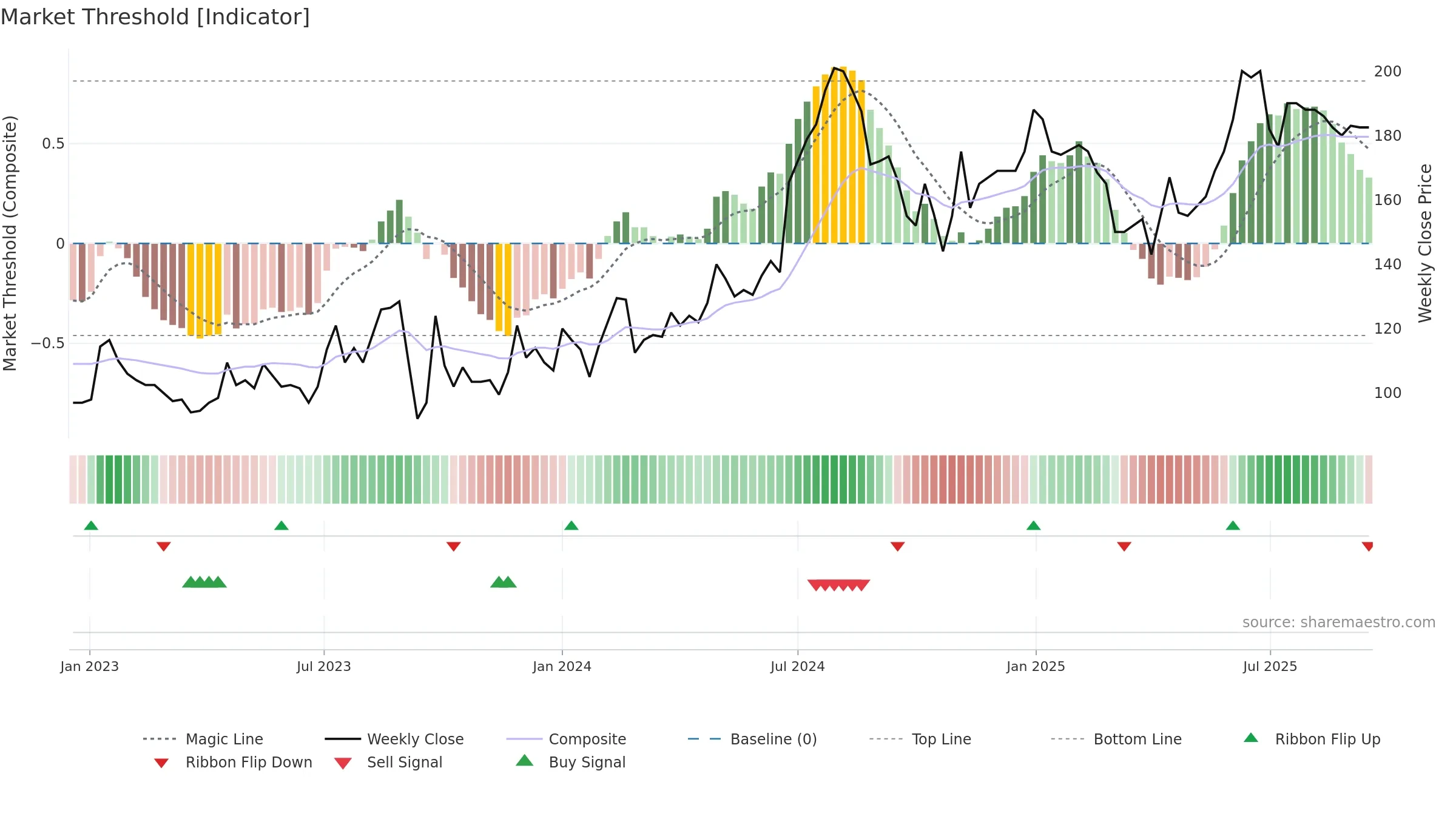Image resolution: width=1456 pixels, height=819 pixels.
Task: Click the Jan 2025 x-axis label
Action: point(1036,667)
